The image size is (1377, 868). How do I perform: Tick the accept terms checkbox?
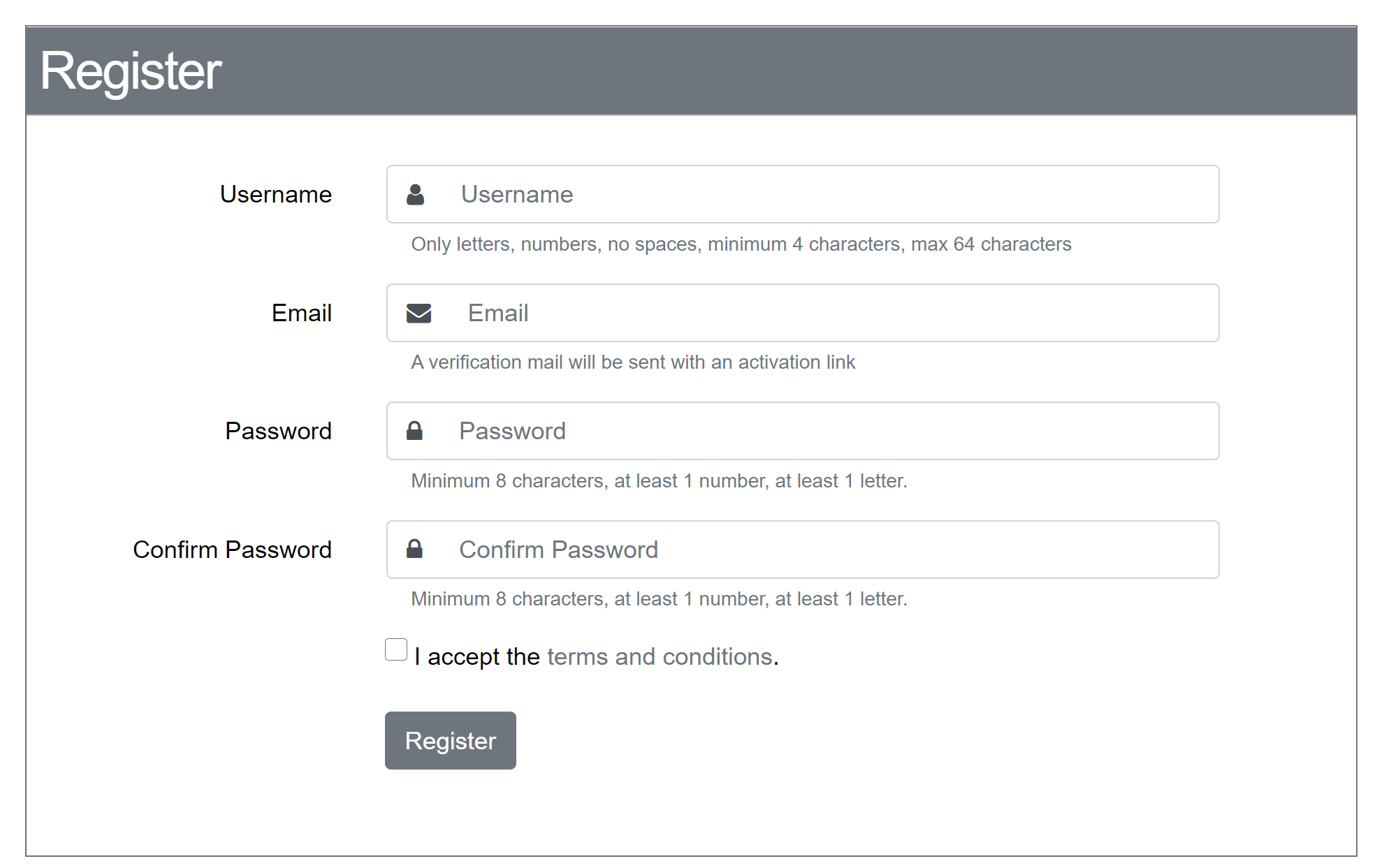tap(396, 649)
